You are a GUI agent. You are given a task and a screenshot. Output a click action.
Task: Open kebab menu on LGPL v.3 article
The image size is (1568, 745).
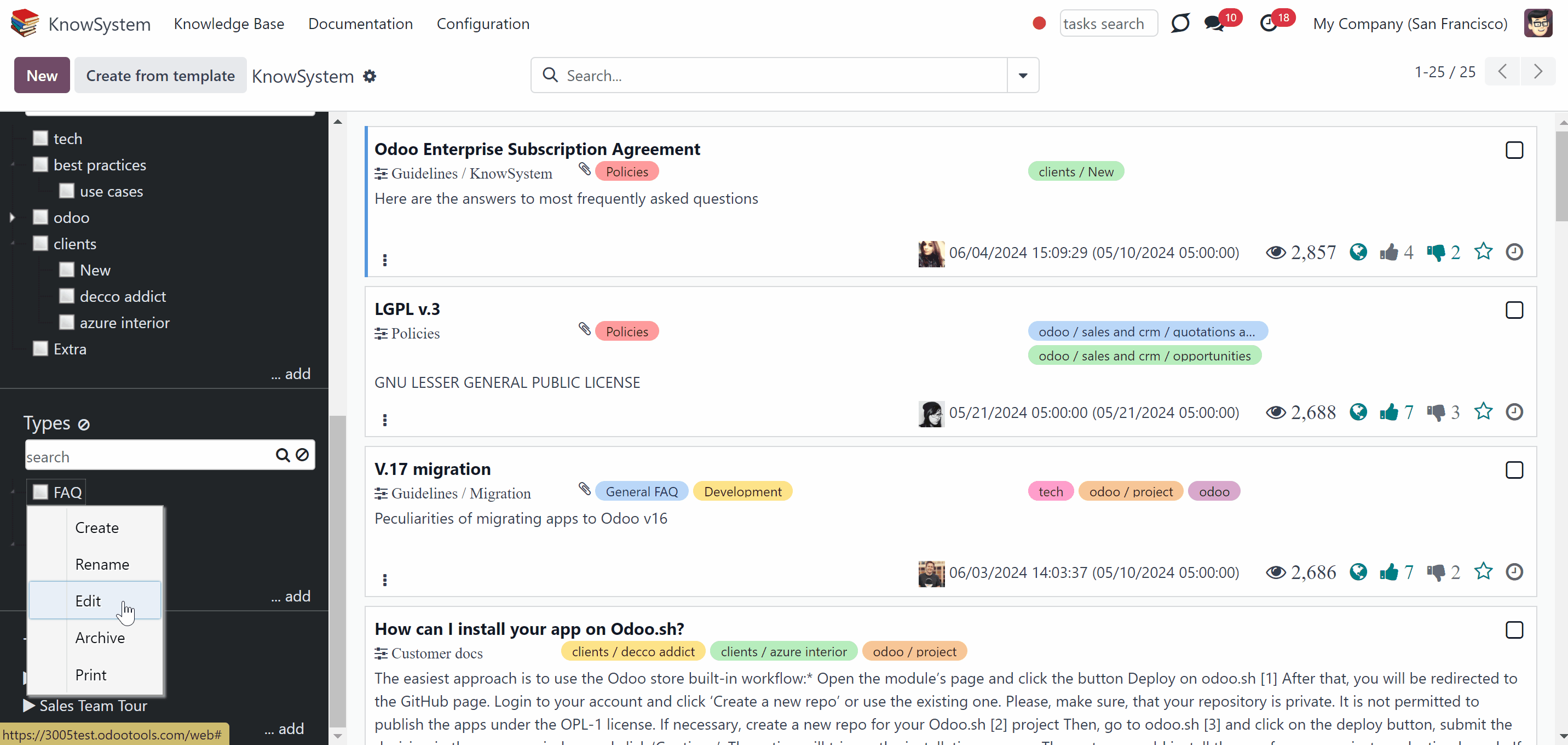385,420
